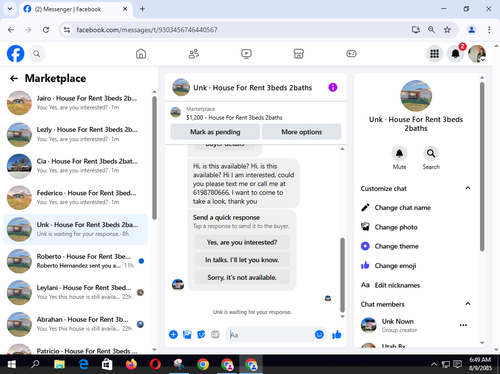The width and height of the screenshot is (500, 374).
Task: Open the notifications bell with badge
Action: 456,54
